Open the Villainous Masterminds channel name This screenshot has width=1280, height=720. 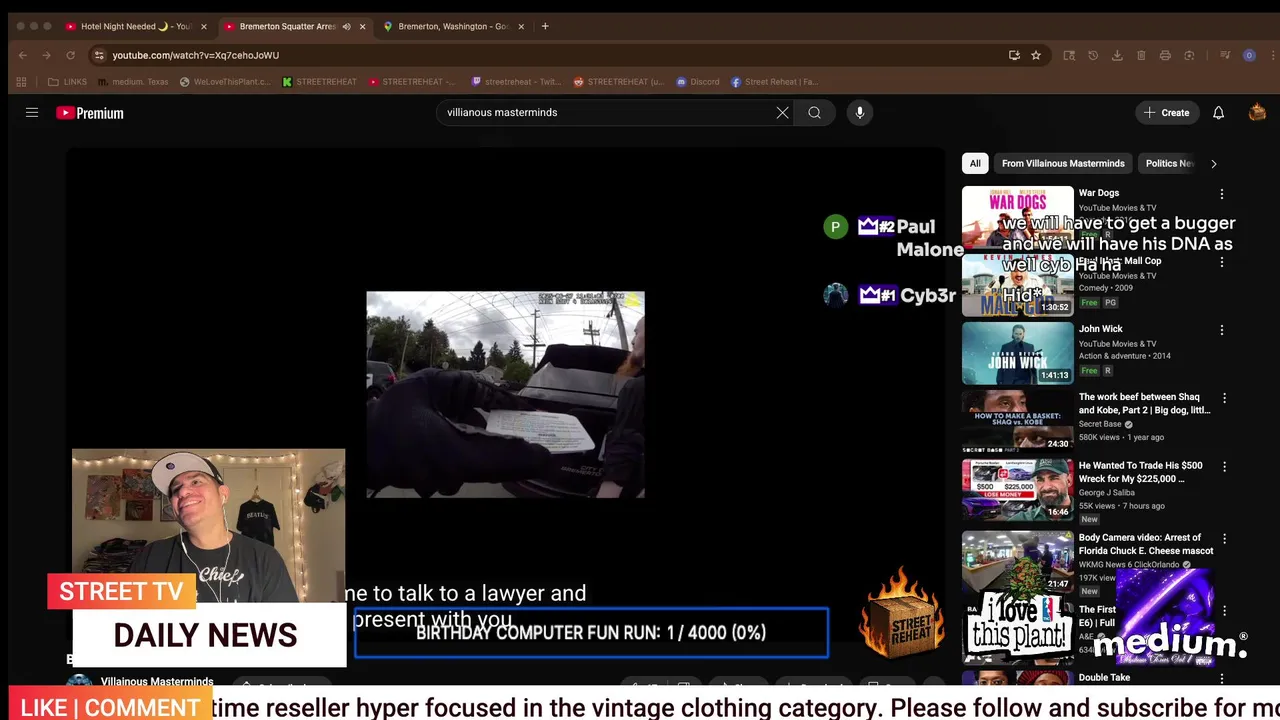157,682
